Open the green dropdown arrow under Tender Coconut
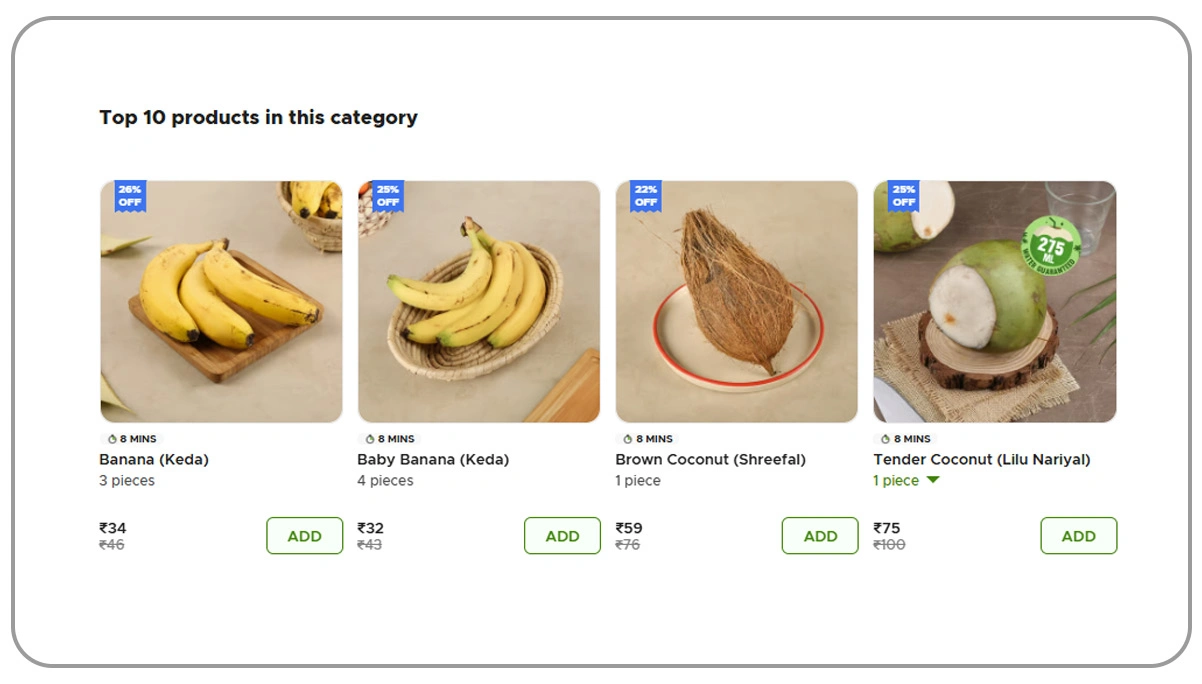Screen dimensions: 1202x684 pyautogui.click(x=932, y=480)
